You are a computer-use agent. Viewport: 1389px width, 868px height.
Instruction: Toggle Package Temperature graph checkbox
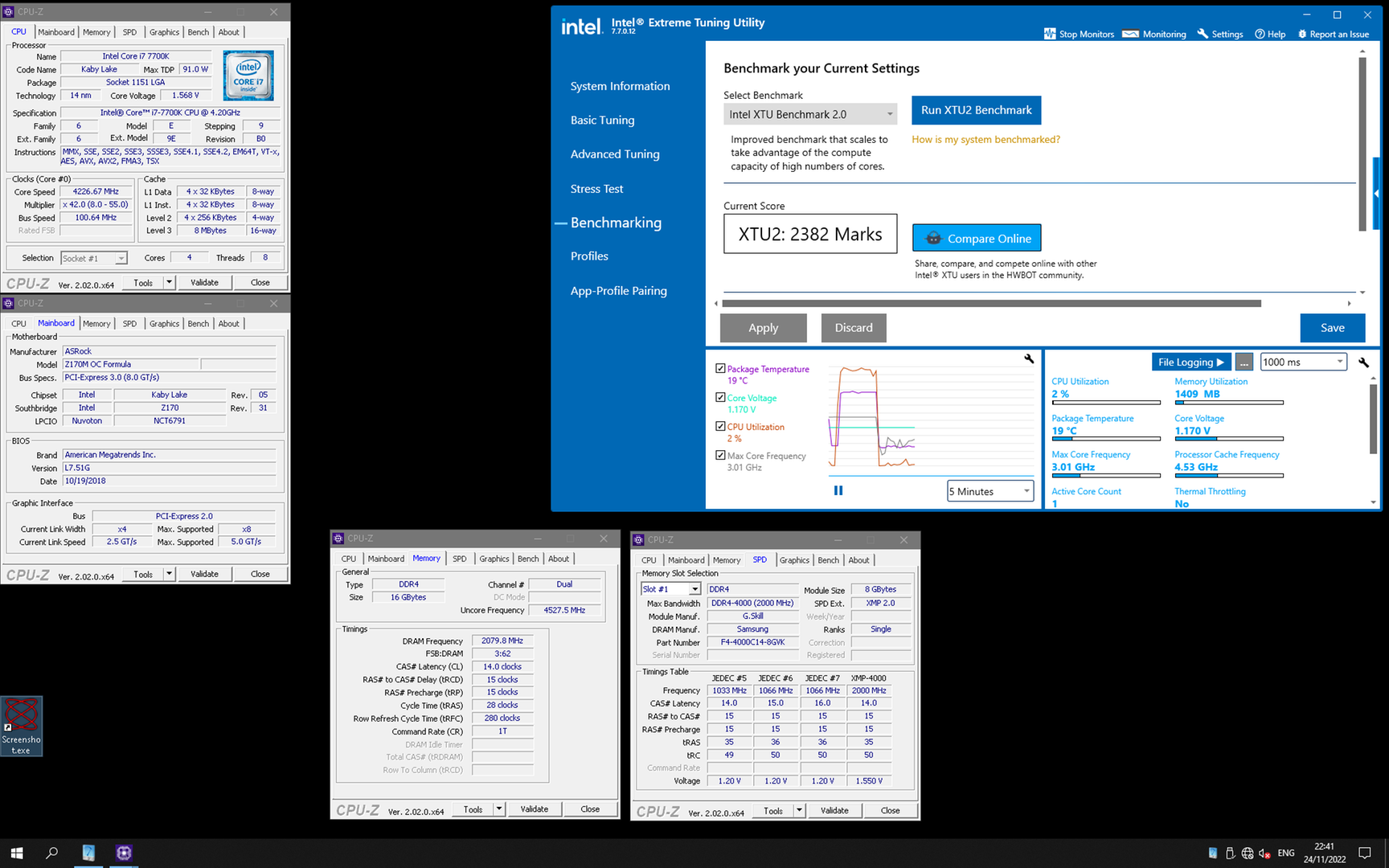[720, 368]
